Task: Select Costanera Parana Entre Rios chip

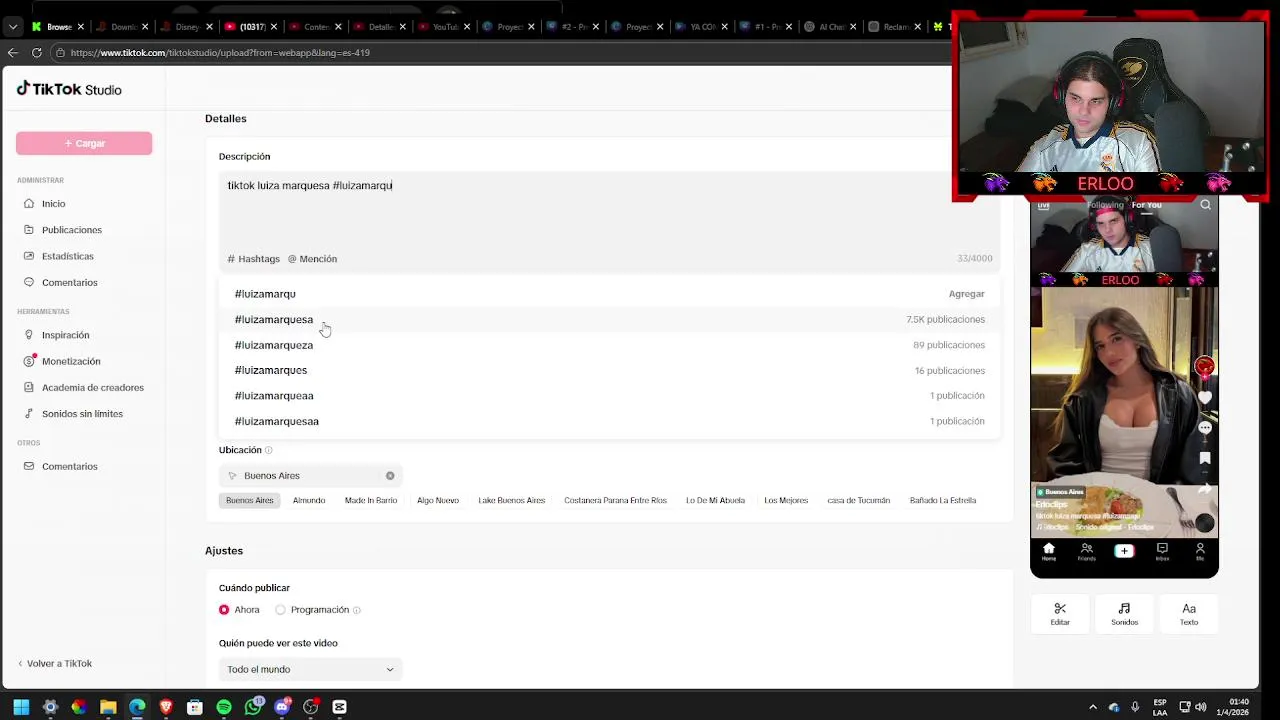Action: pyautogui.click(x=615, y=500)
